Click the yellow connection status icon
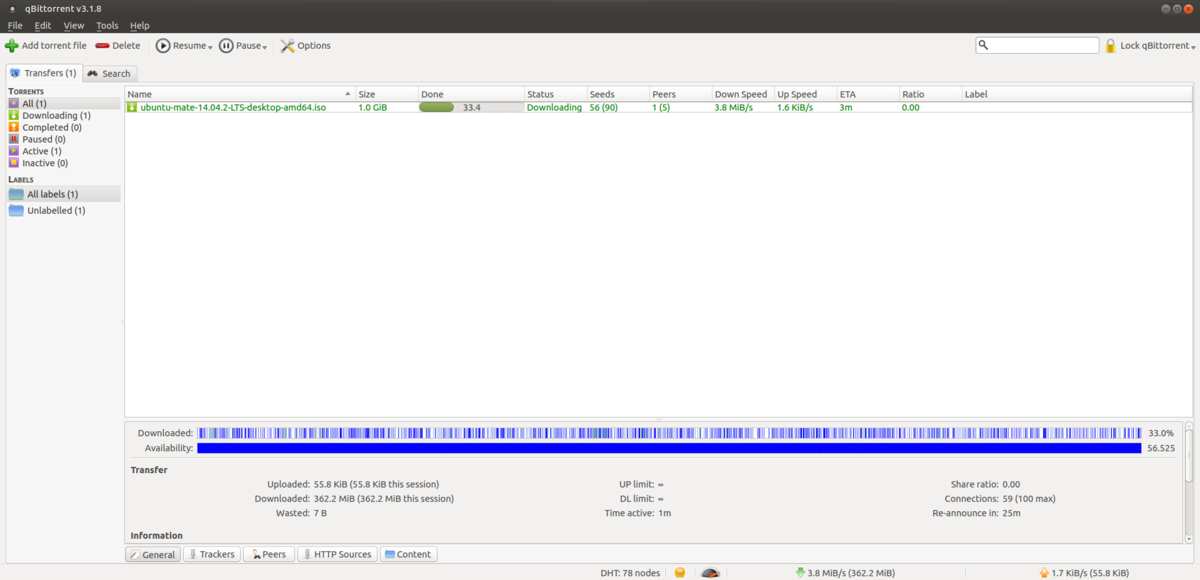The image size is (1200, 580). (x=680, y=572)
